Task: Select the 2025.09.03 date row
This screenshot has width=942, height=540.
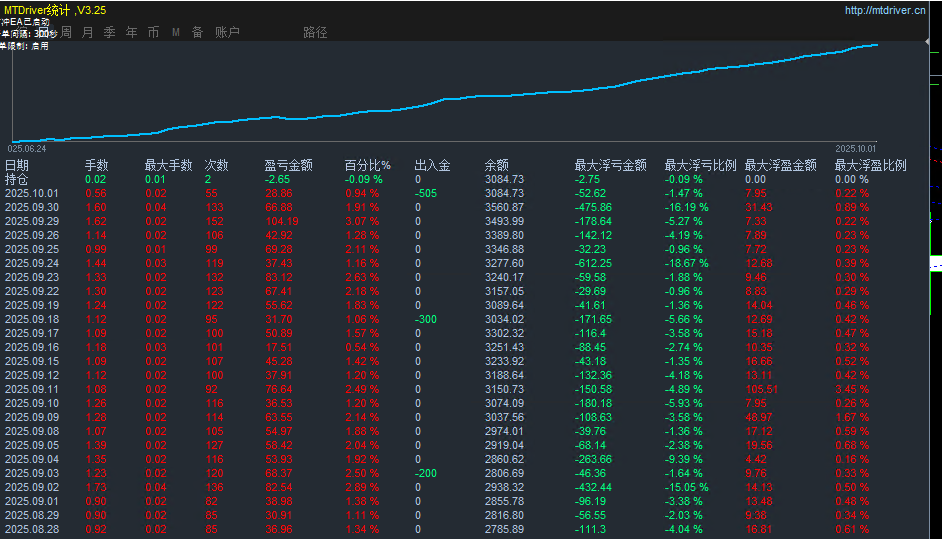Action: pyautogui.click(x=32, y=473)
